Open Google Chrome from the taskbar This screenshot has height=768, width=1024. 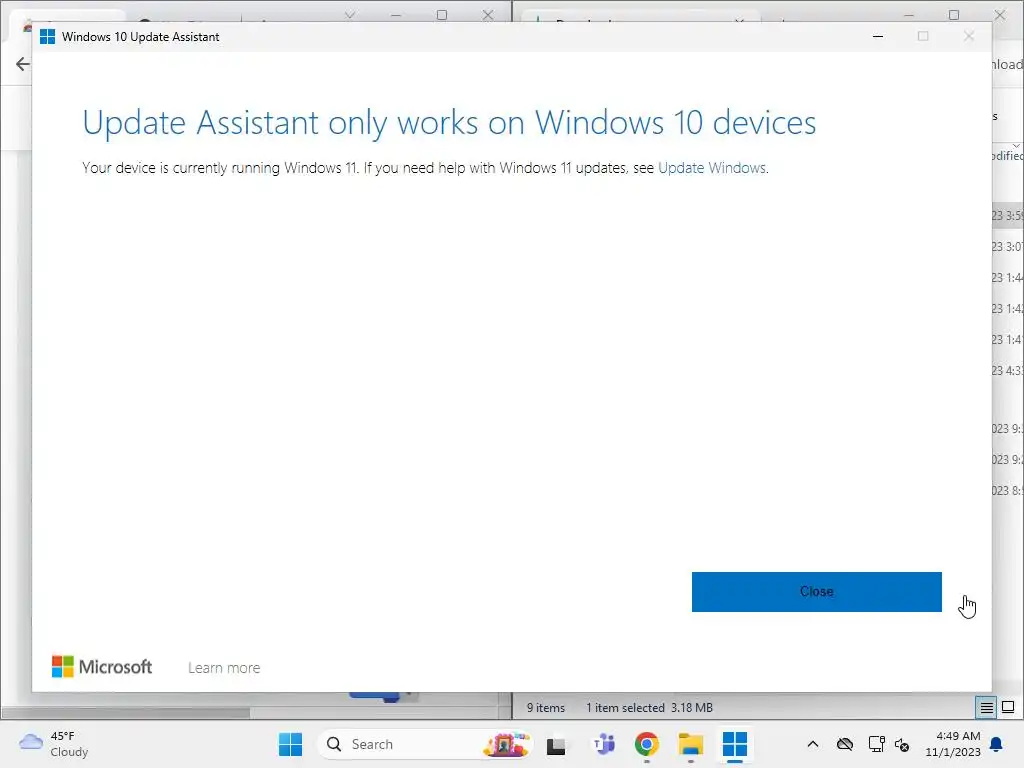tap(647, 744)
